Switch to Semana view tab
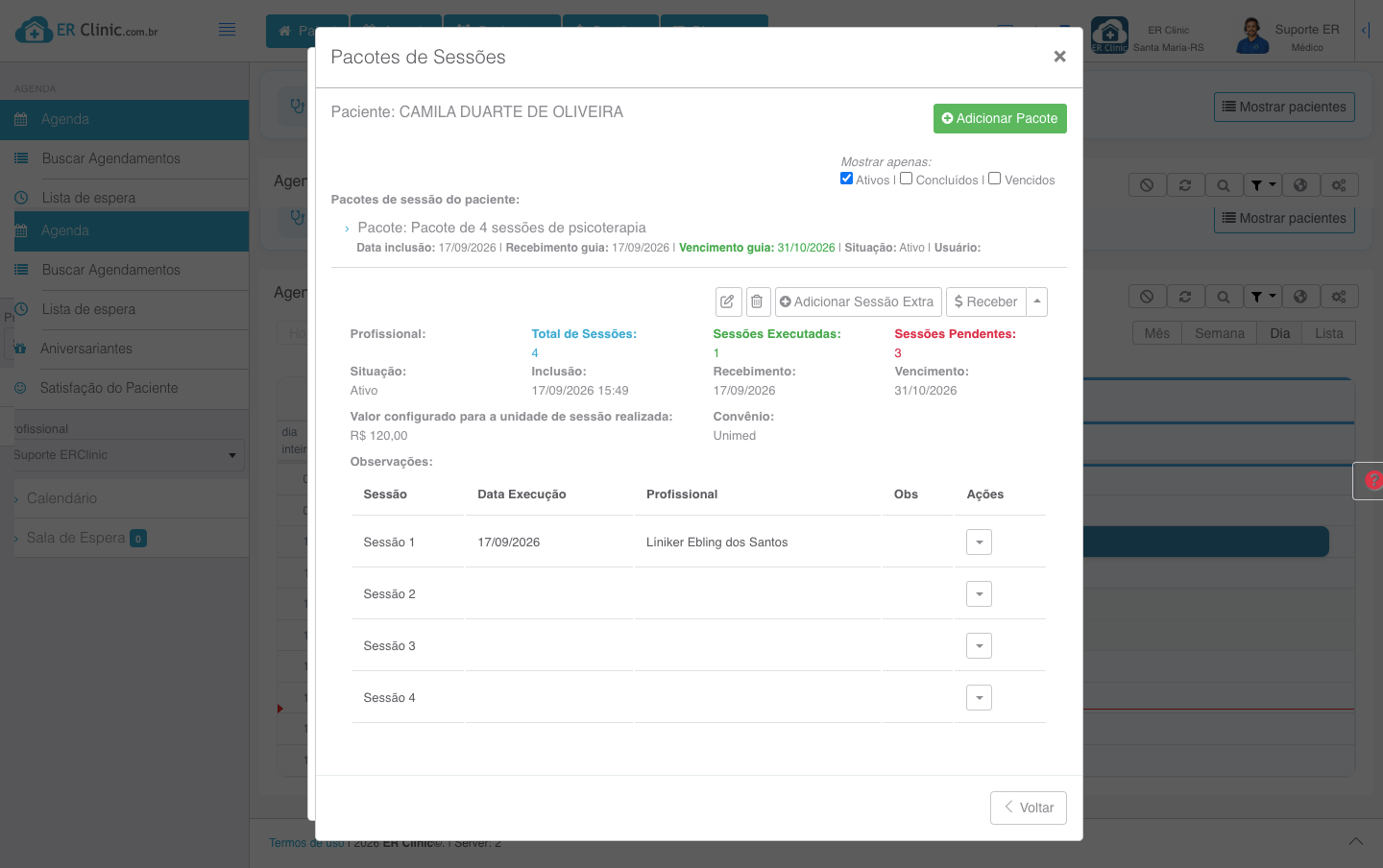 click(x=1219, y=333)
